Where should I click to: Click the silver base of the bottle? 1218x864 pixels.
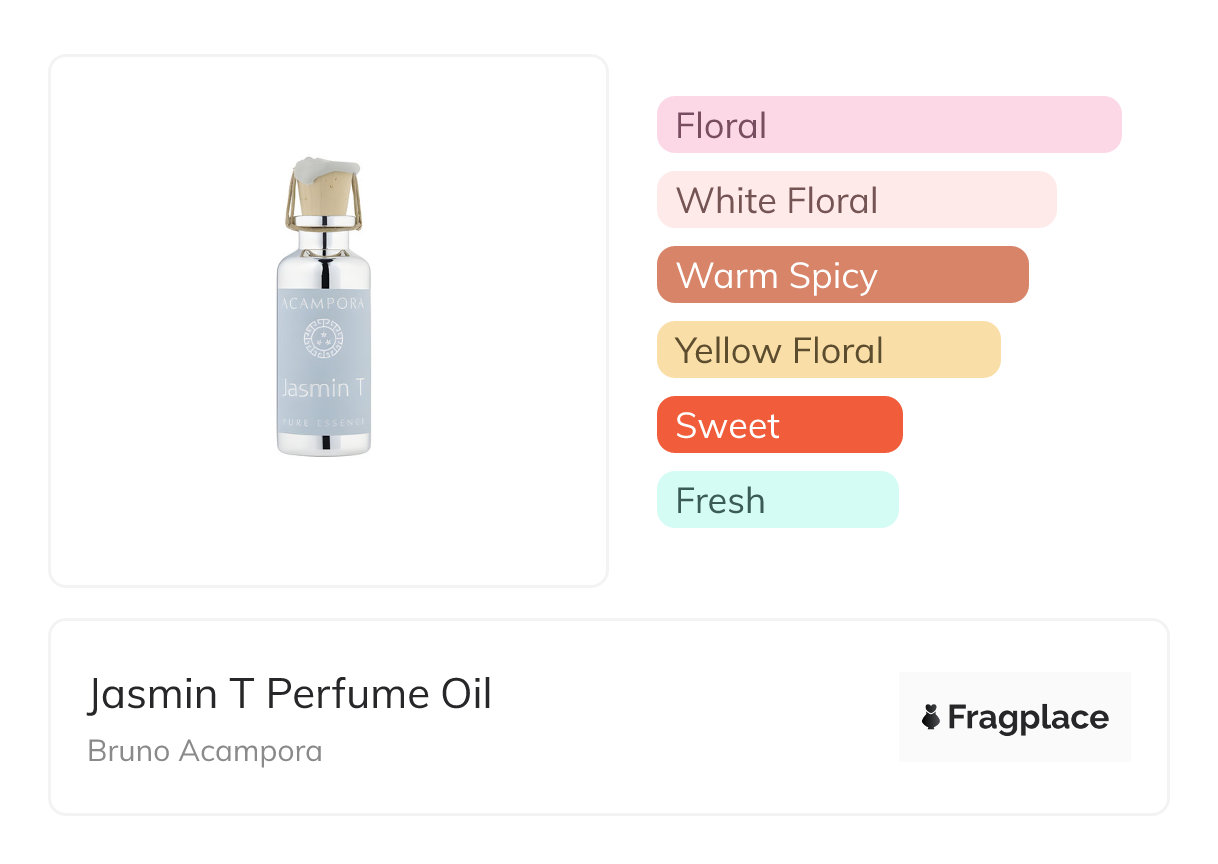coord(323,445)
